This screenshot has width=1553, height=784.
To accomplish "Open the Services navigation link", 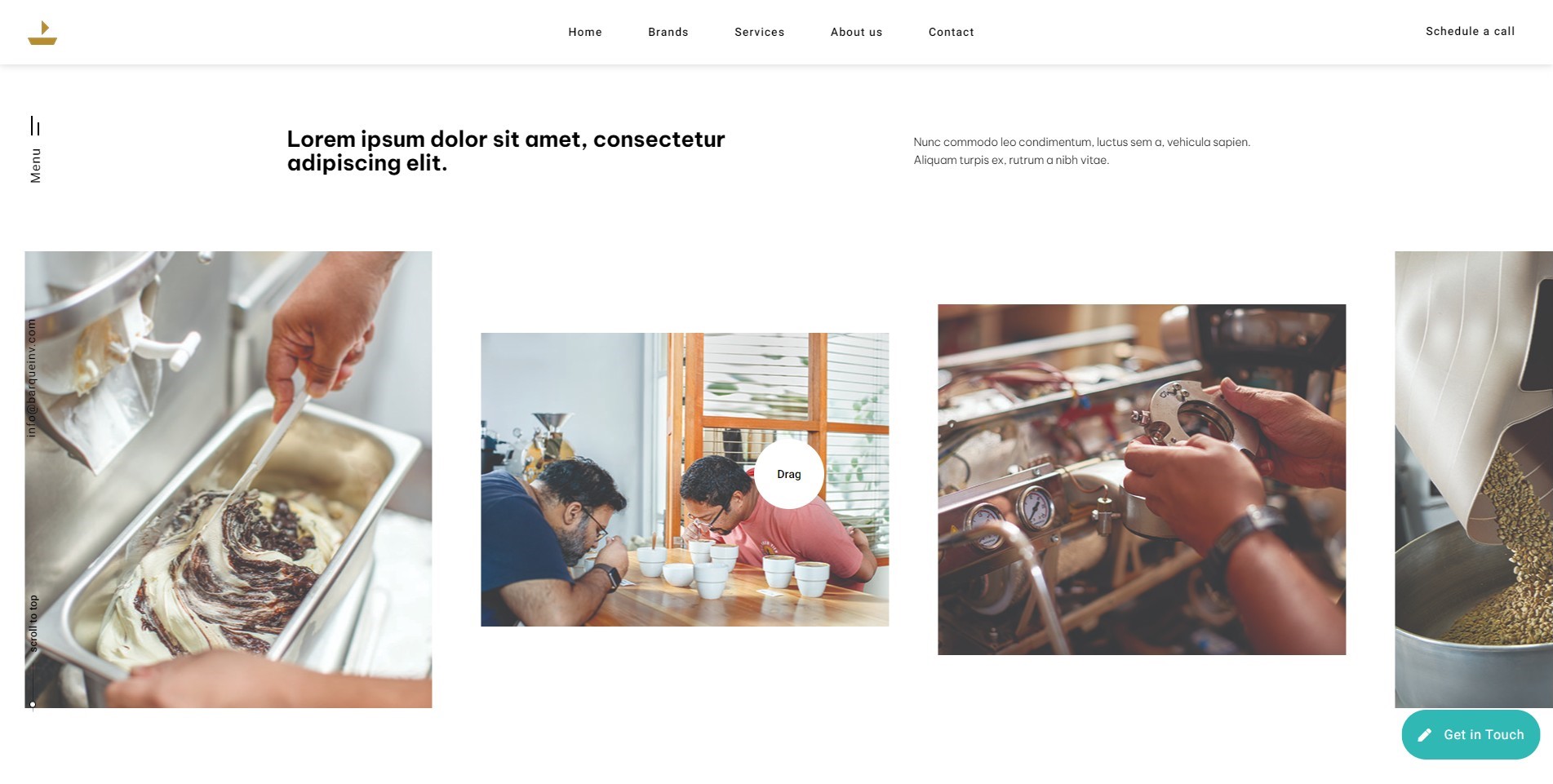I will click(759, 32).
